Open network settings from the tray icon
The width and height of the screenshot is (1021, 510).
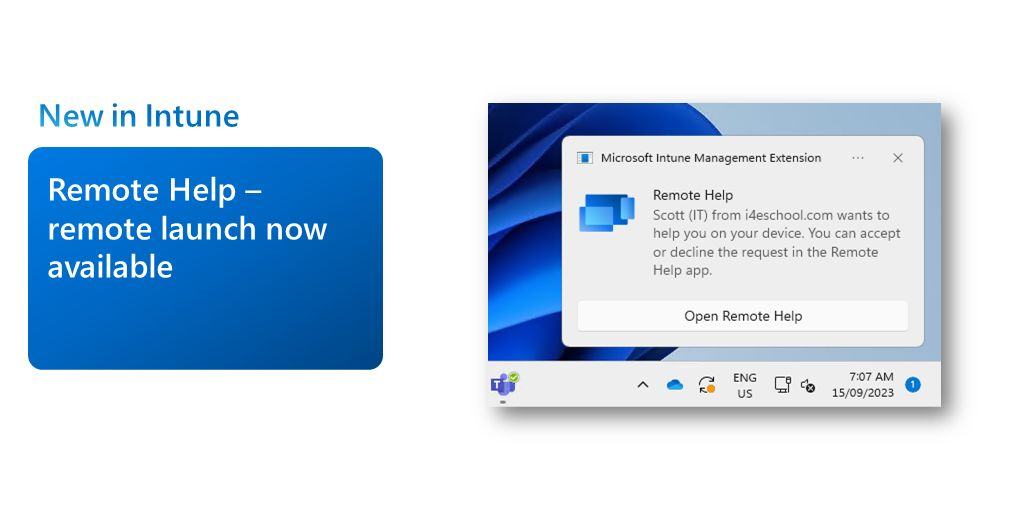click(x=782, y=384)
